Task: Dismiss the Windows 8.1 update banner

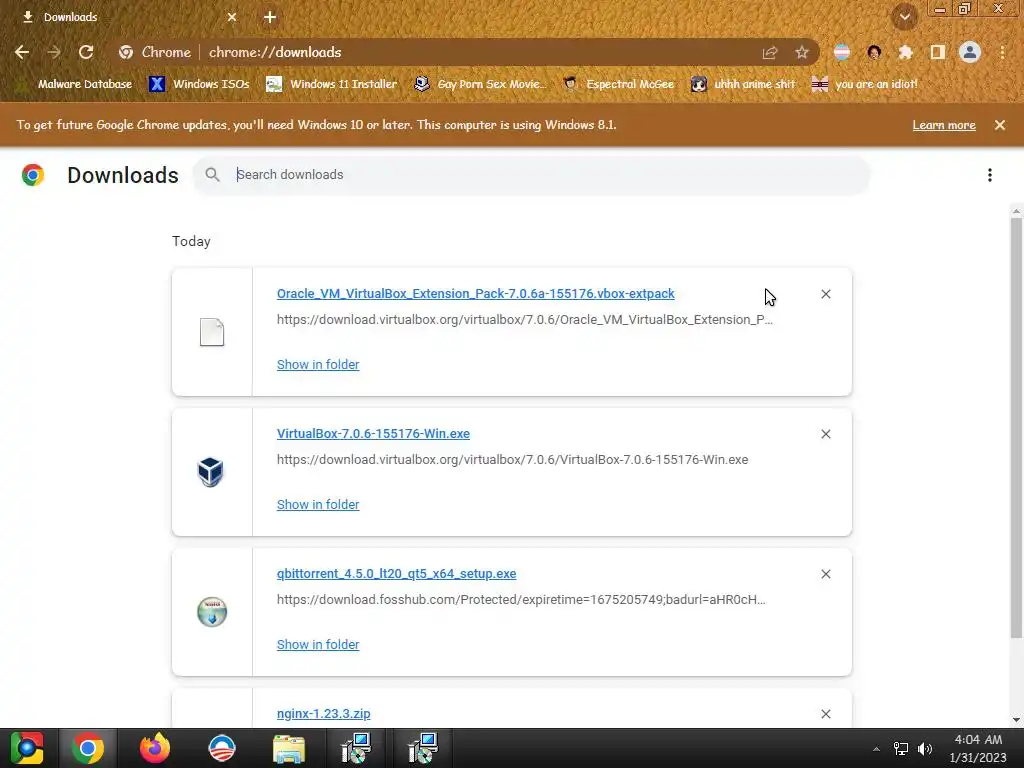Action: [x=1000, y=125]
